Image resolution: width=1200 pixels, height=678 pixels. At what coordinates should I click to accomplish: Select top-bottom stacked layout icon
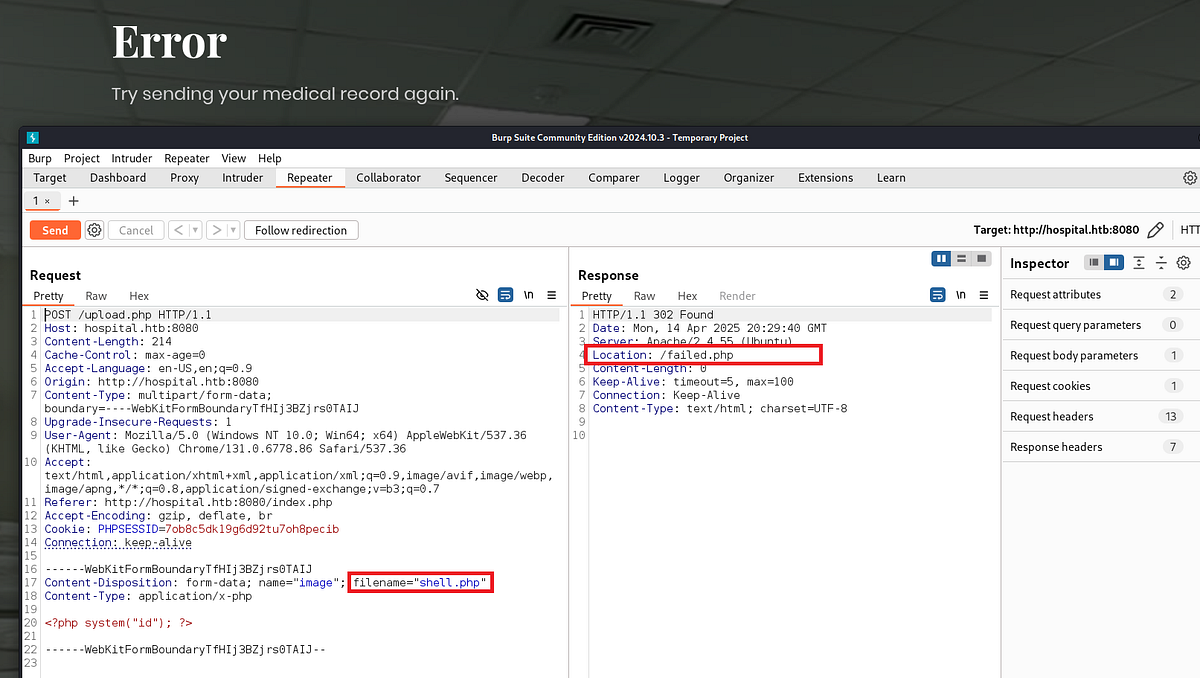coord(961,259)
